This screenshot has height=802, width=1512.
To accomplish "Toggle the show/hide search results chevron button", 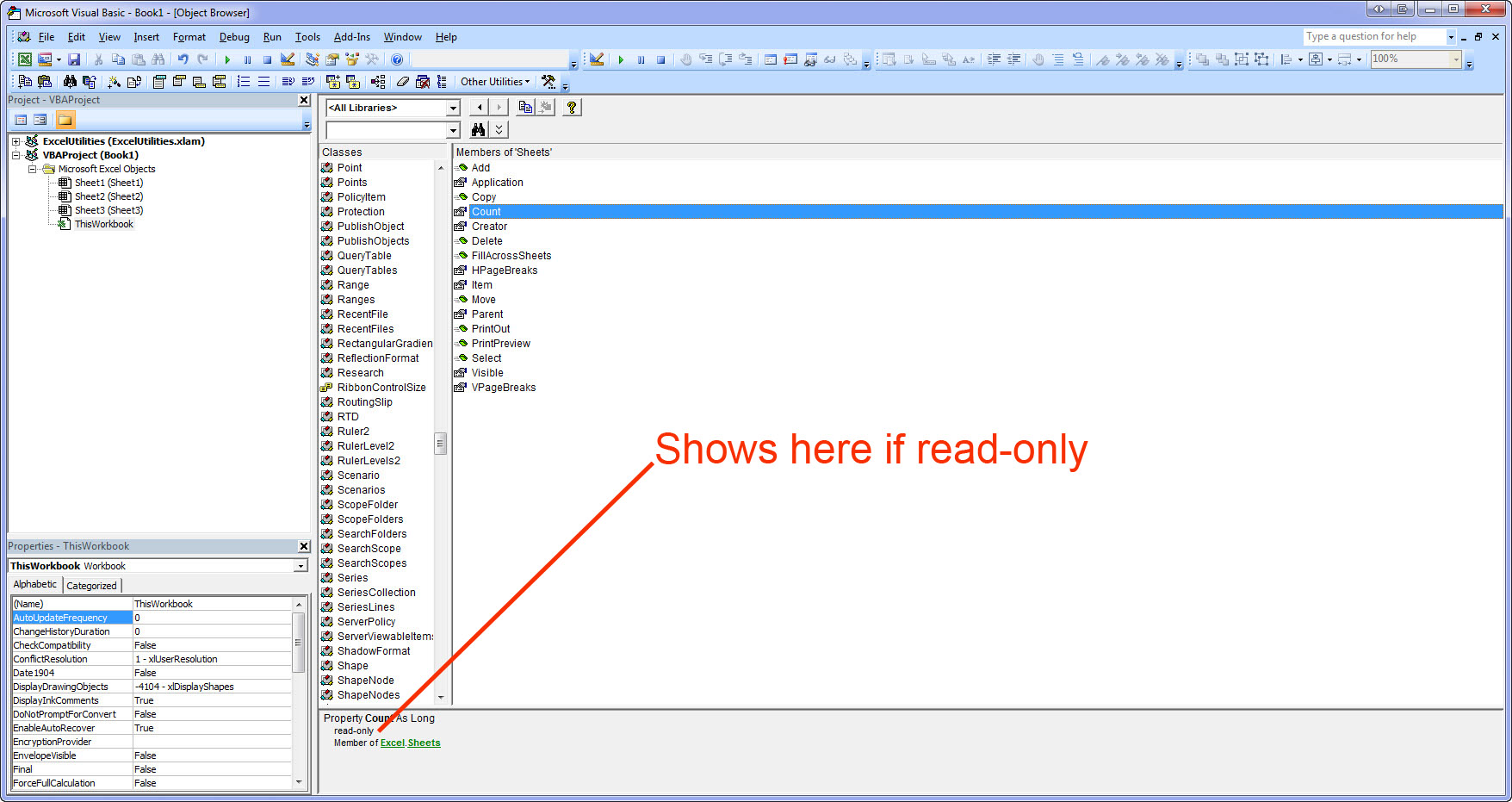I will coord(499,129).
